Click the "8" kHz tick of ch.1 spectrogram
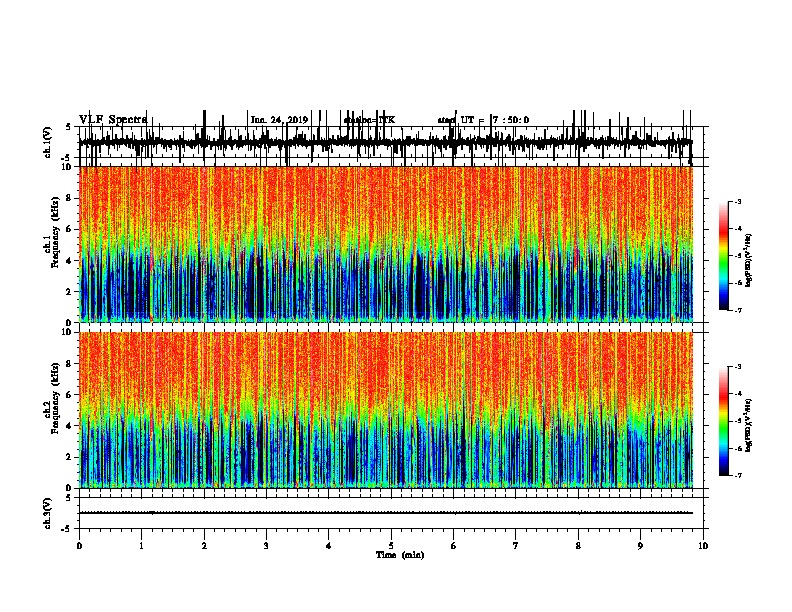 tap(69, 198)
